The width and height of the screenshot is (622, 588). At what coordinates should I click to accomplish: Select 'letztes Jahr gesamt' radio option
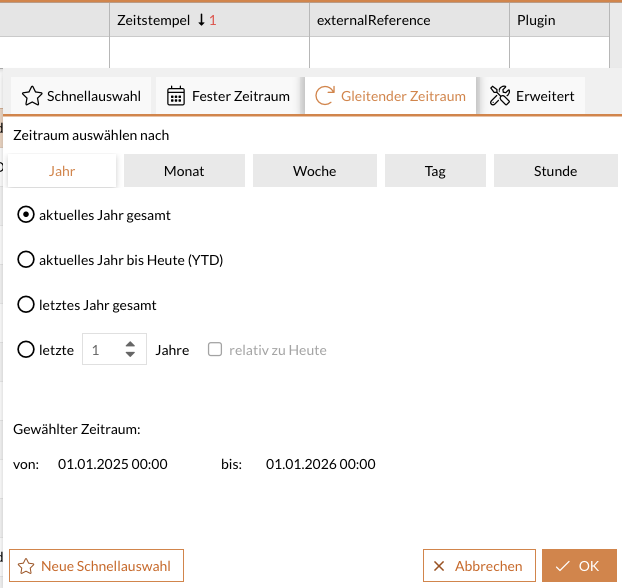pyautogui.click(x=26, y=305)
